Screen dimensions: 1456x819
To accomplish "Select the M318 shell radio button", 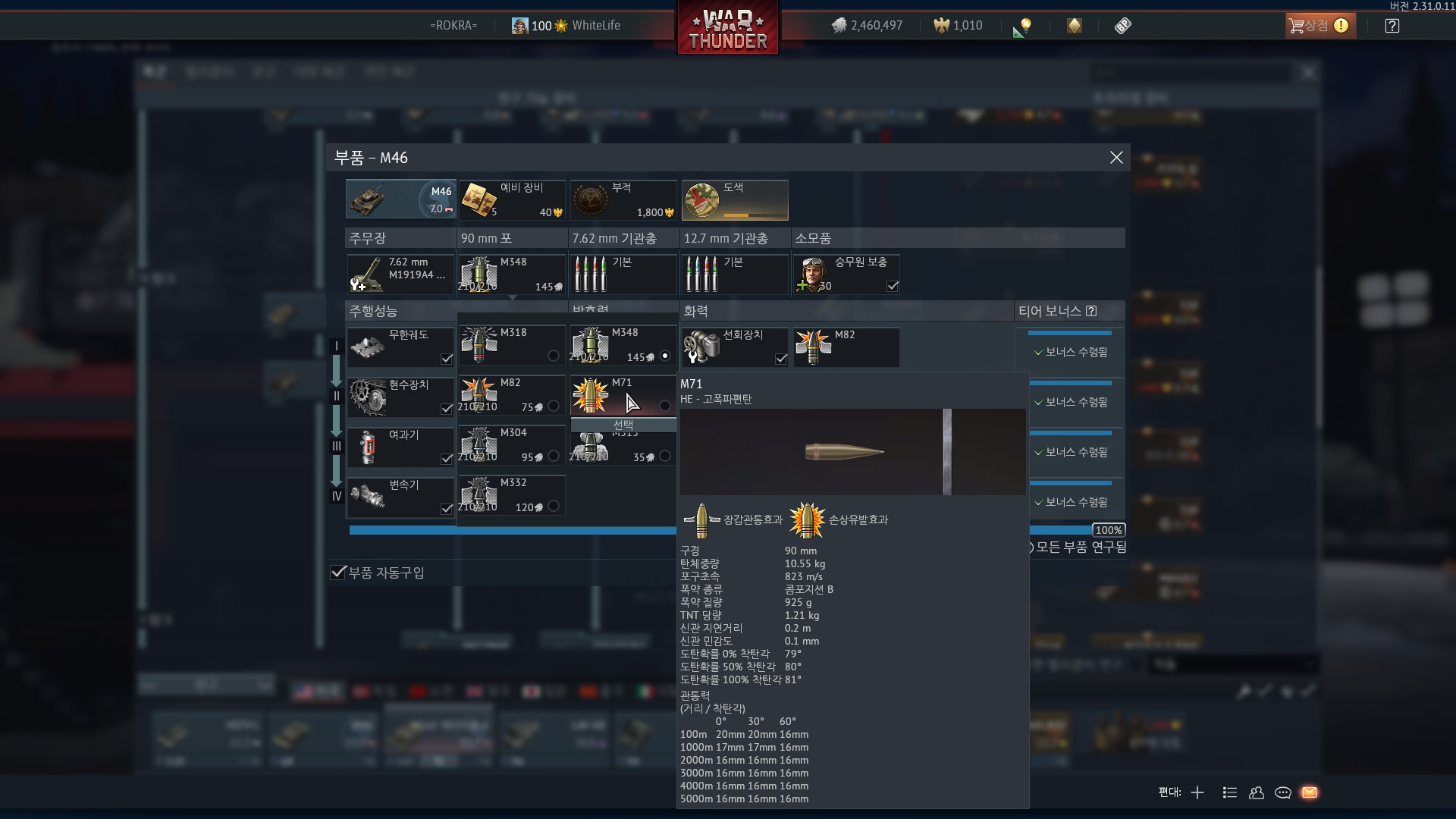I will pyautogui.click(x=554, y=356).
